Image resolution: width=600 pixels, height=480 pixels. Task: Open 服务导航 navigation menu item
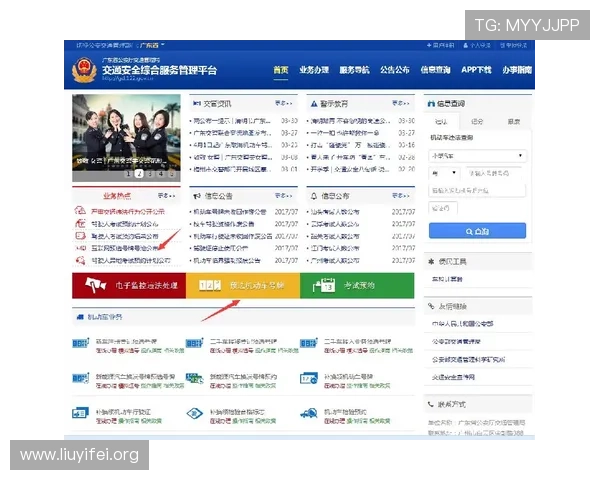click(x=354, y=70)
